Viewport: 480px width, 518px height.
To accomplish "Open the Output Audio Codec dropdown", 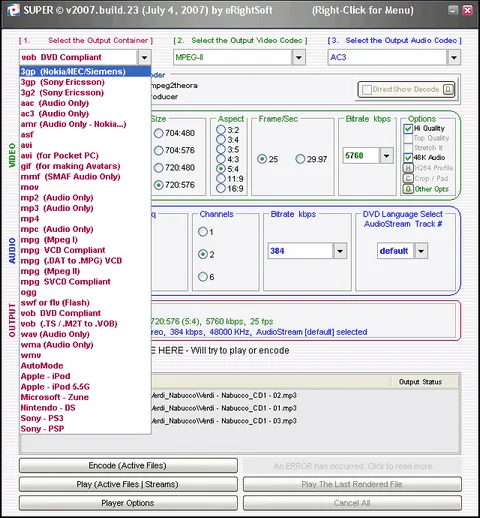I will (454, 57).
